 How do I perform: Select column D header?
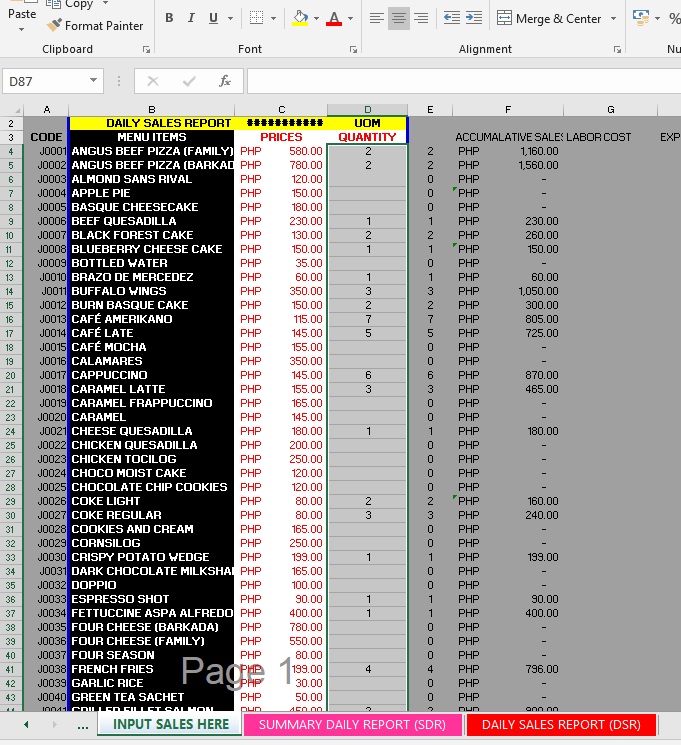tap(367, 110)
